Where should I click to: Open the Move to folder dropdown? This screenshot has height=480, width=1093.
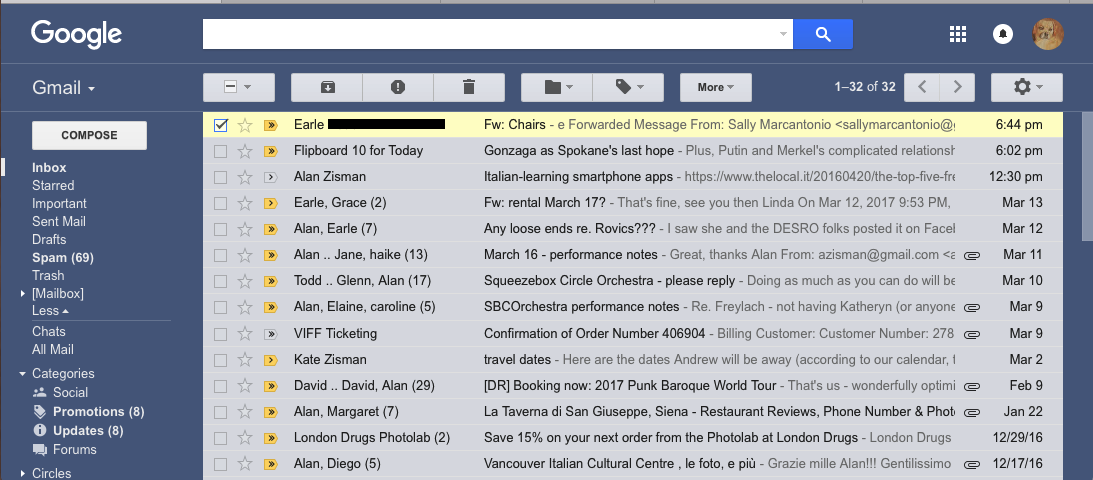557,87
